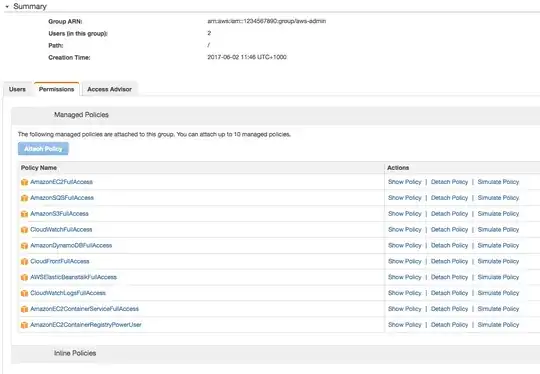Show Policy for CloudFrontFullAccess
The width and height of the screenshot is (540, 374).
pos(405,261)
